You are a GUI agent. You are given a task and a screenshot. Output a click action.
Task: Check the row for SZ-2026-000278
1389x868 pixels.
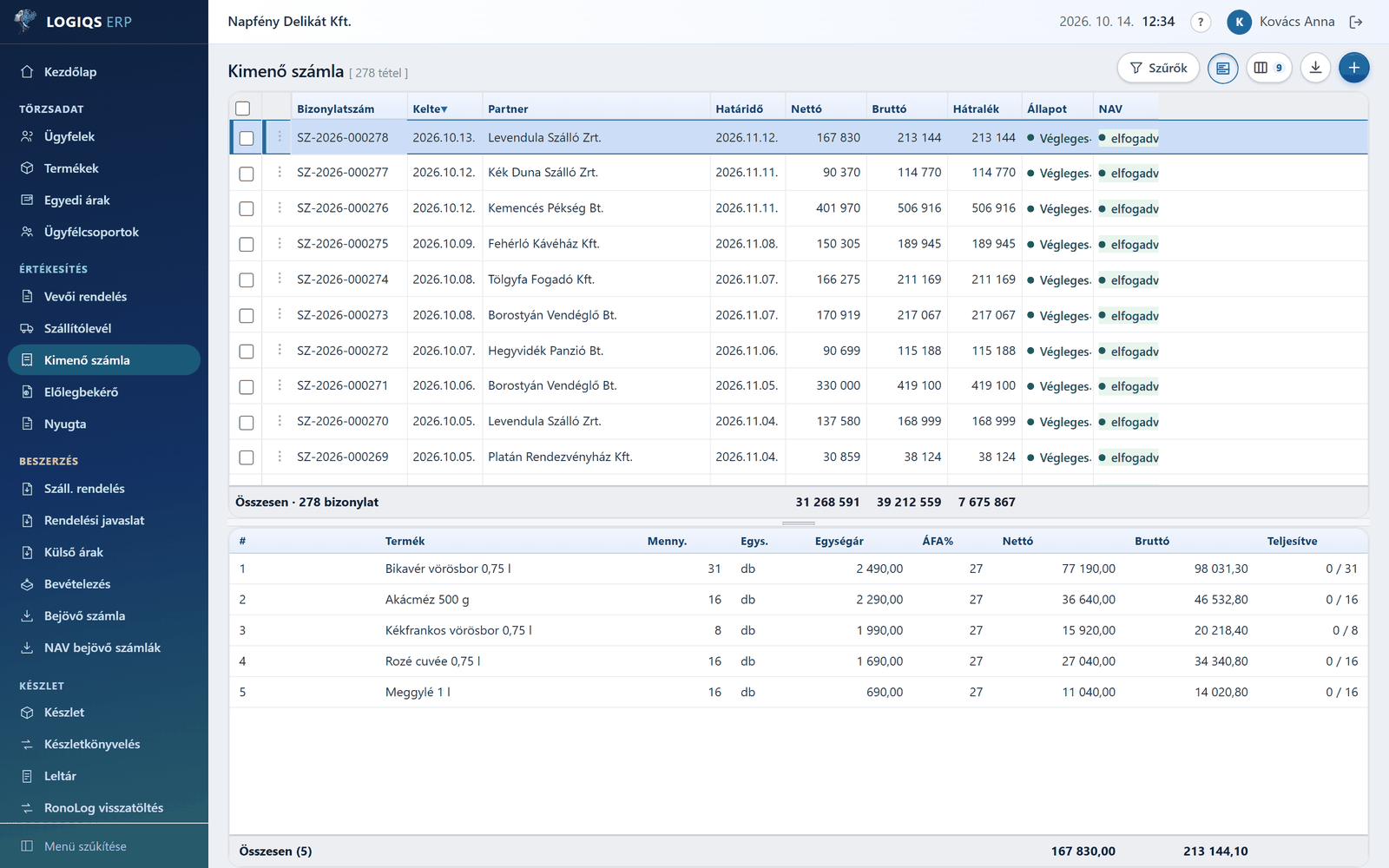pos(247,138)
